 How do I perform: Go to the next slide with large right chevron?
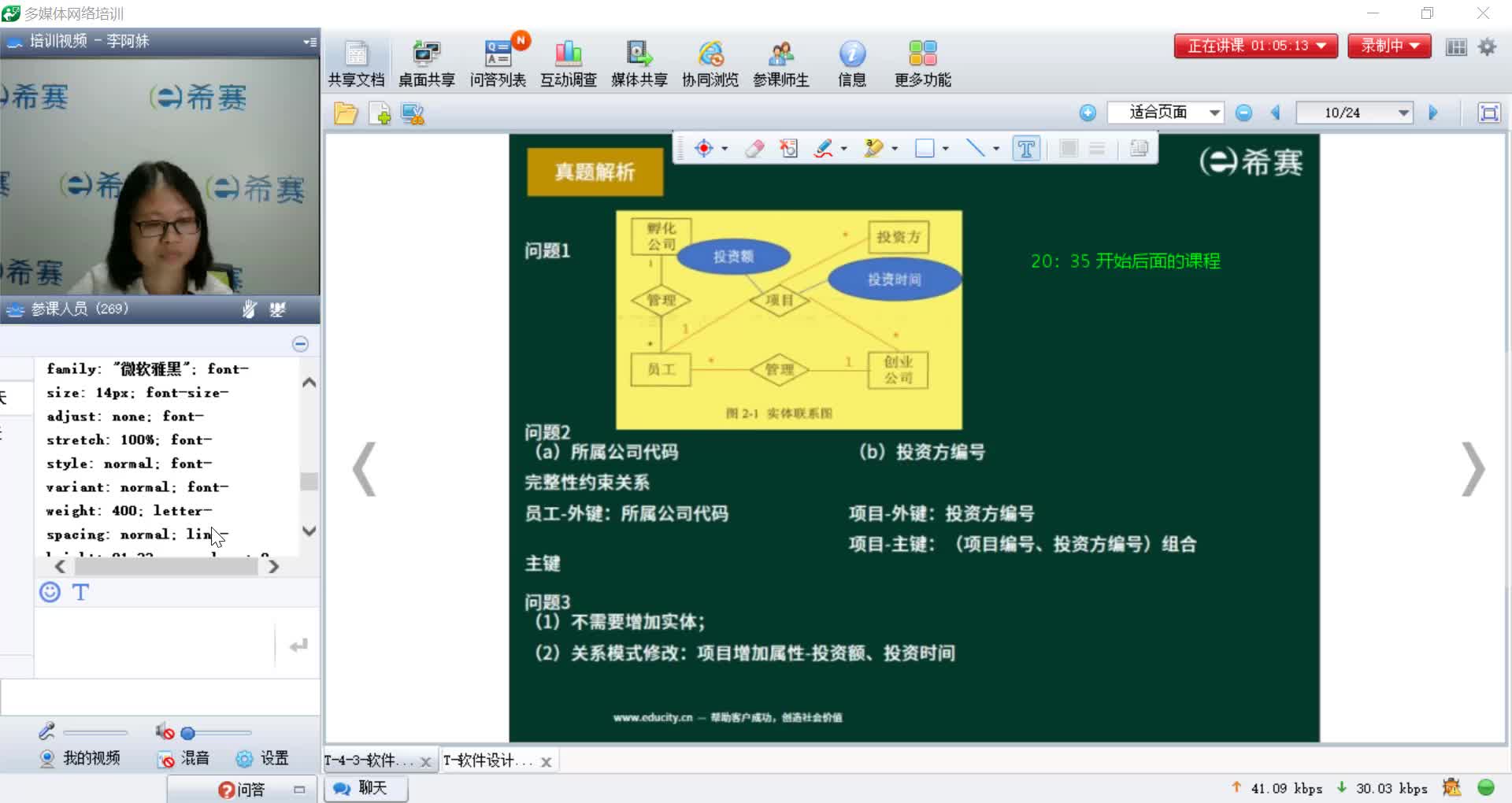[1473, 469]
